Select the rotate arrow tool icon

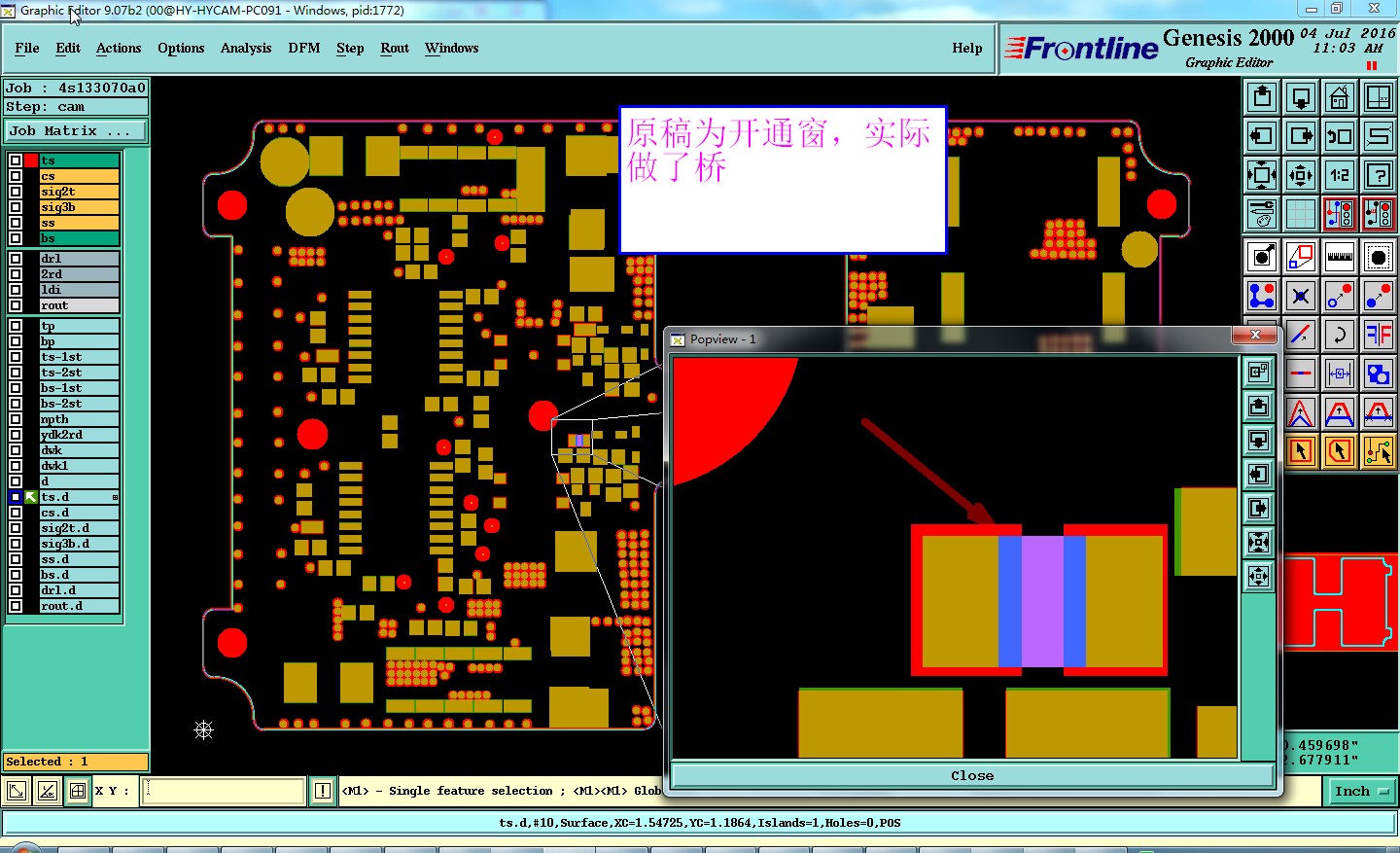coord(1339,335)
